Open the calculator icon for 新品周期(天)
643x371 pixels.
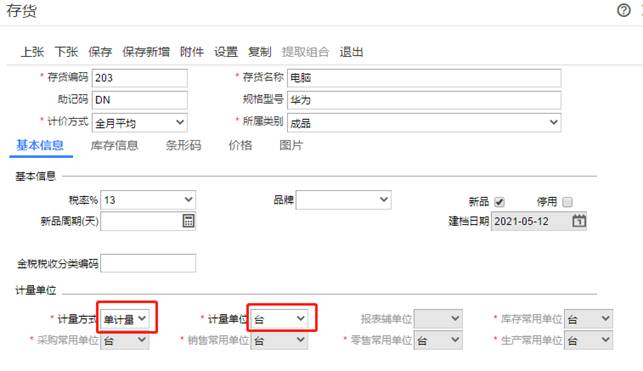pyautogui.click(x=188, y=221)
